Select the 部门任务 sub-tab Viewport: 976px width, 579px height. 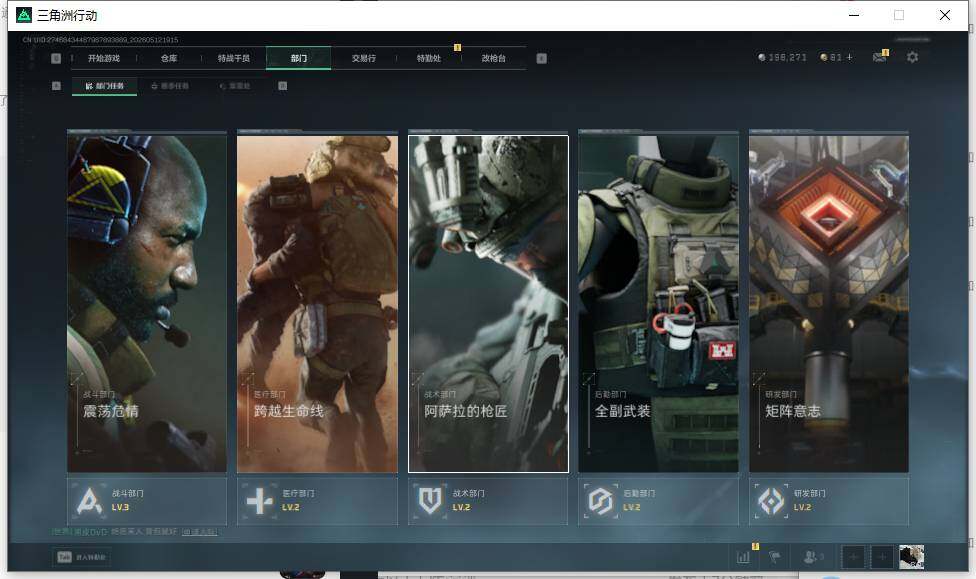[105, 86]
